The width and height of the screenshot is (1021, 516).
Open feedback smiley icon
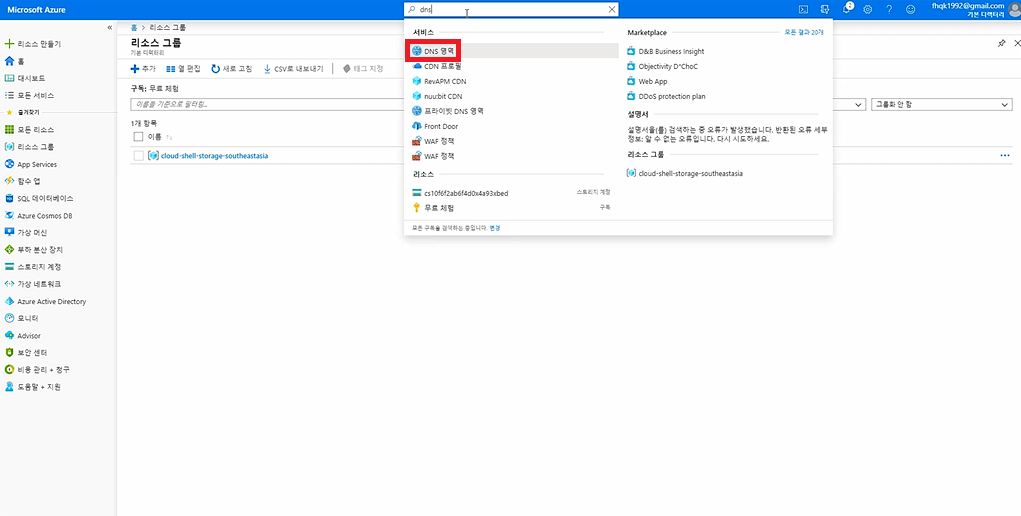click(911, 9)
